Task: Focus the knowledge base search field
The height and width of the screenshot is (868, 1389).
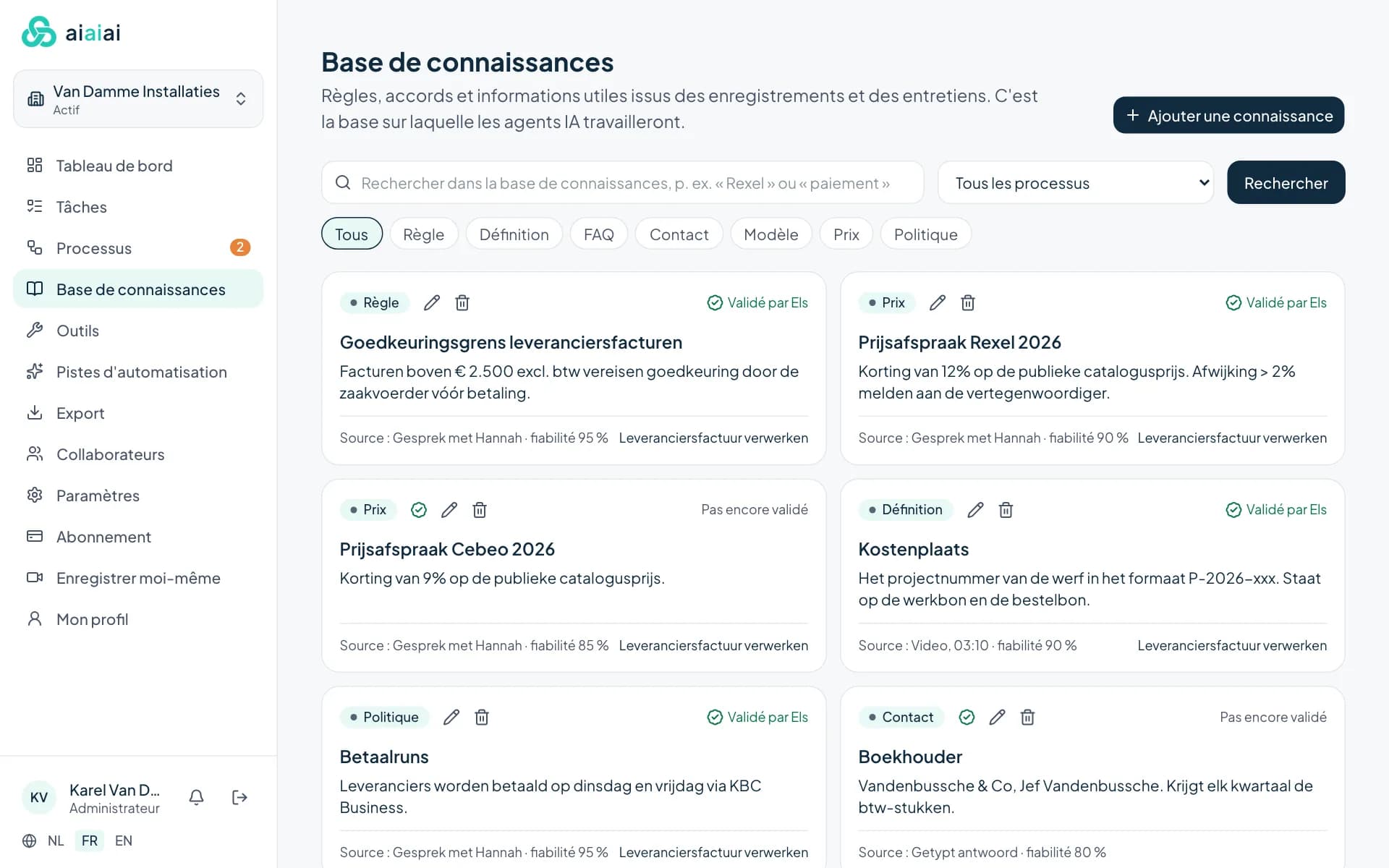Action: tap(623, 183)
